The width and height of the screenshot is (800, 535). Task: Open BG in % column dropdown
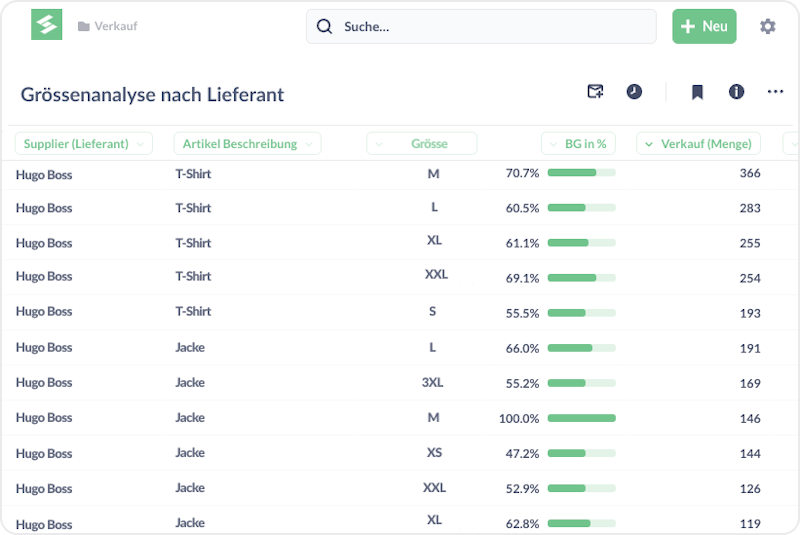coord(578,144)
